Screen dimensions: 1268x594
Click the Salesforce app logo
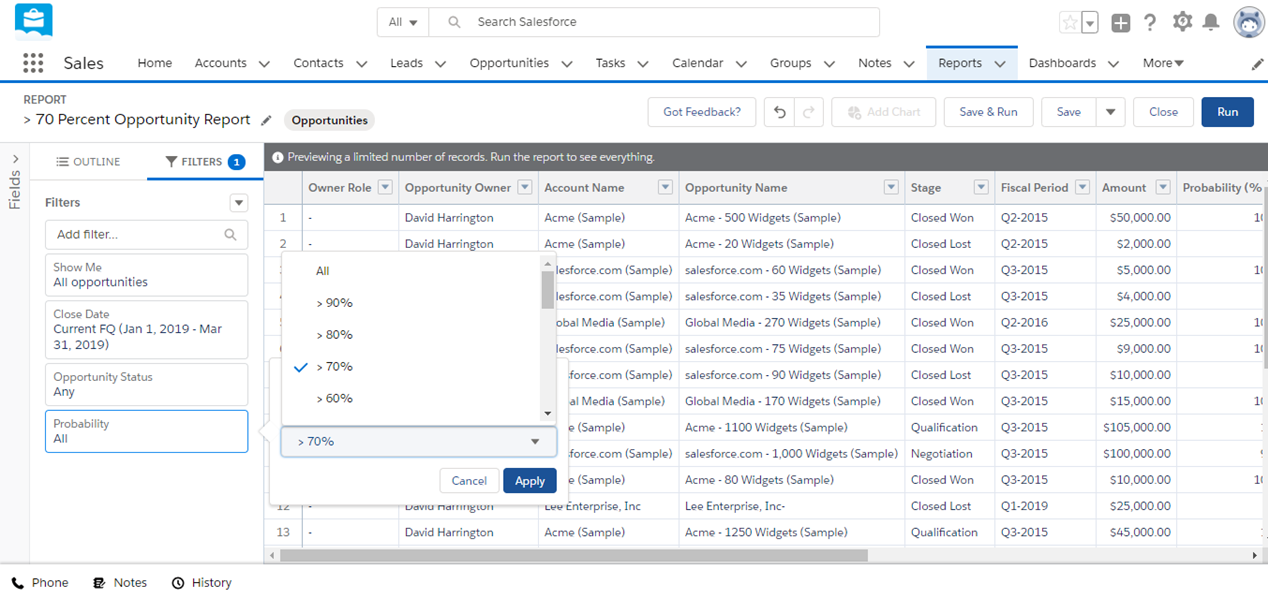pos(34,21)
